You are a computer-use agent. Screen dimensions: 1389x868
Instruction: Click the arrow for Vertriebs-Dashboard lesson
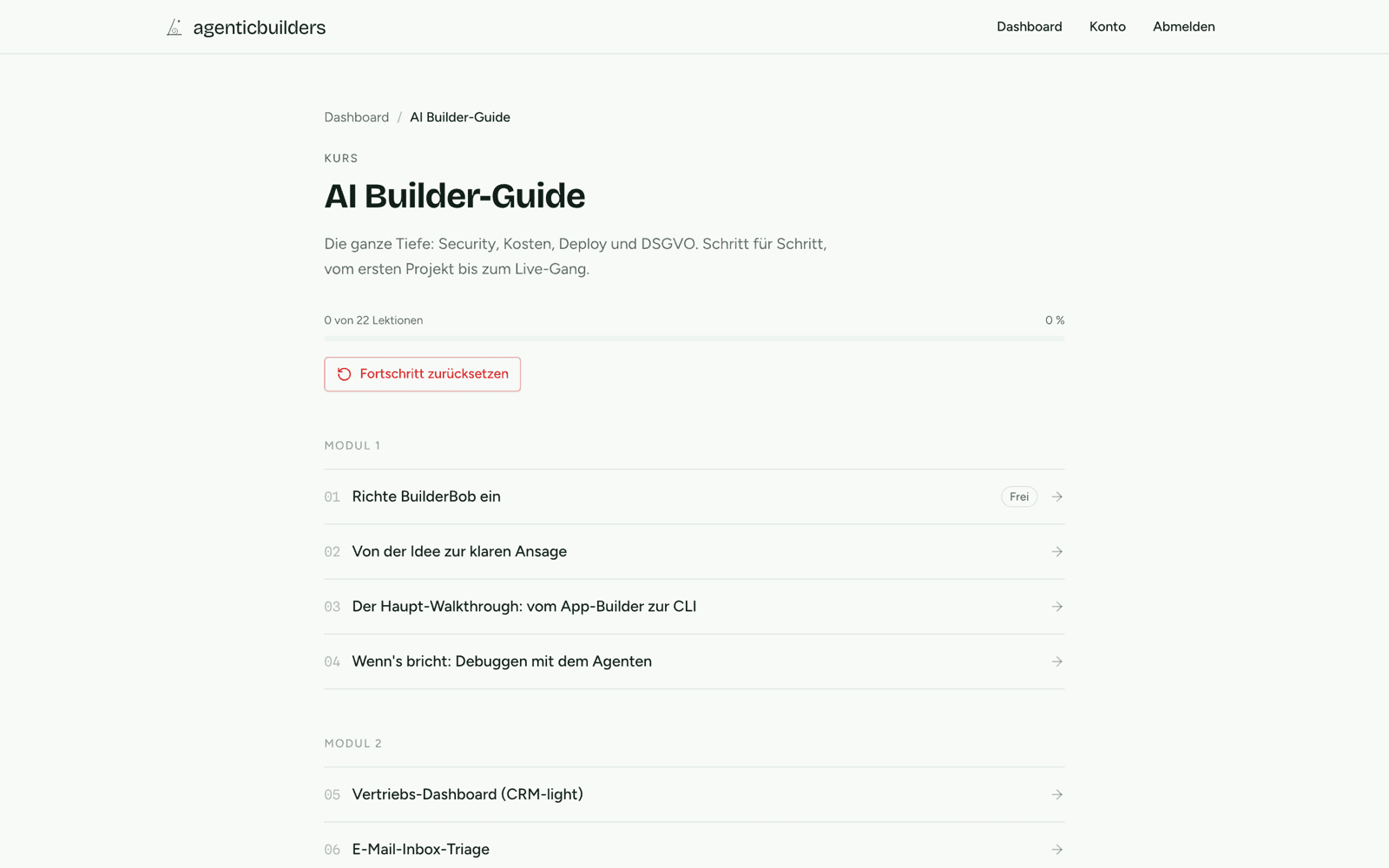coord(1057,794)
